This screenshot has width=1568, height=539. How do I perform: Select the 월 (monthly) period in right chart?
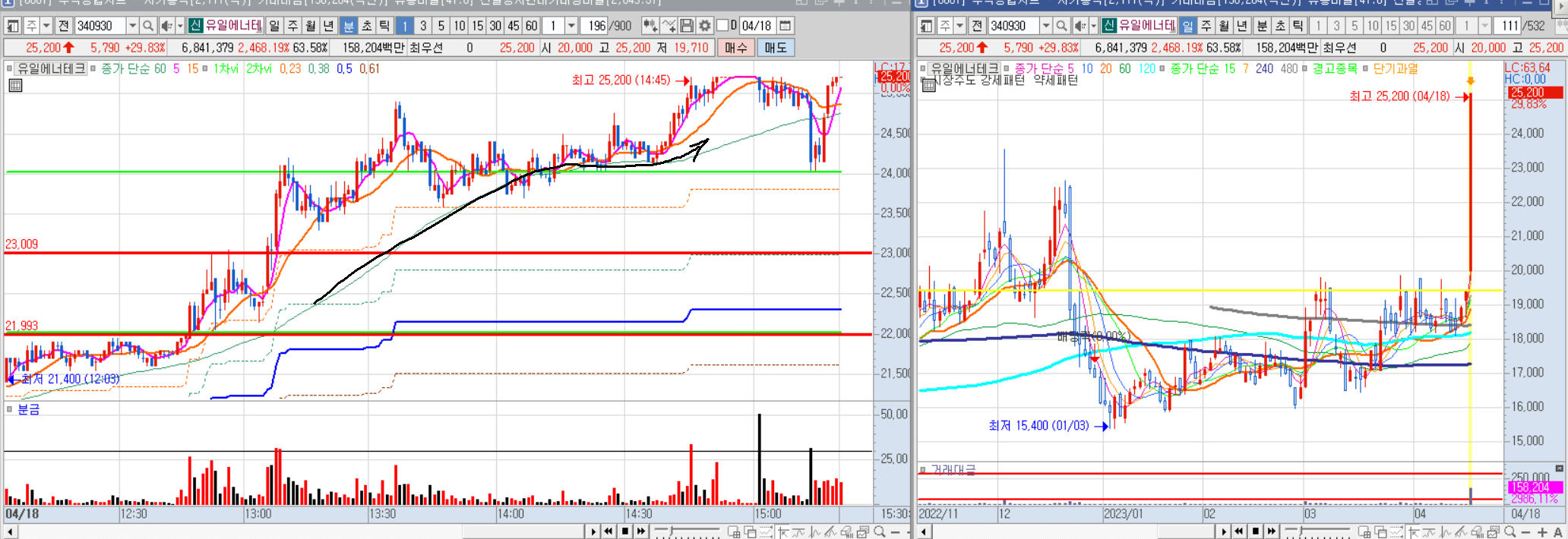click(x=1224, y=26)
